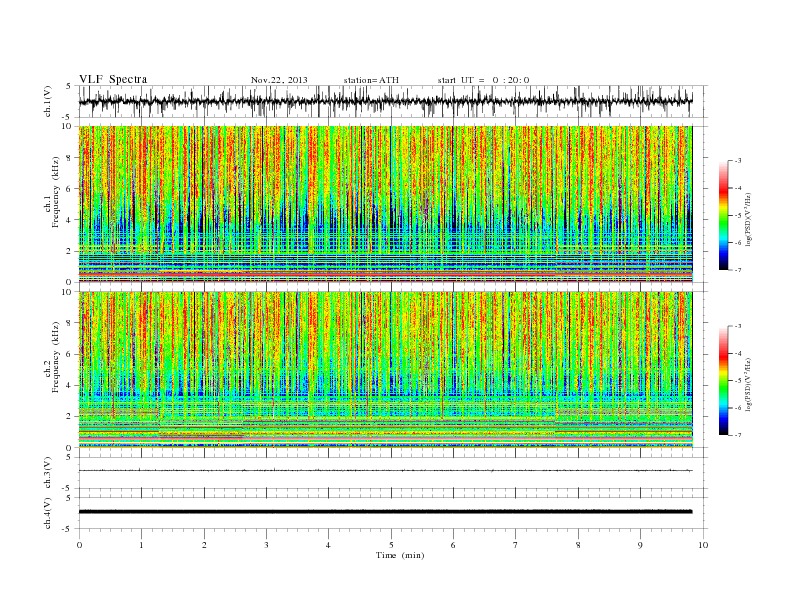Viewport: 792px width, 612px height.
Task: Click the ch.3 voltage waveform strip
Action: coord(385,471)
